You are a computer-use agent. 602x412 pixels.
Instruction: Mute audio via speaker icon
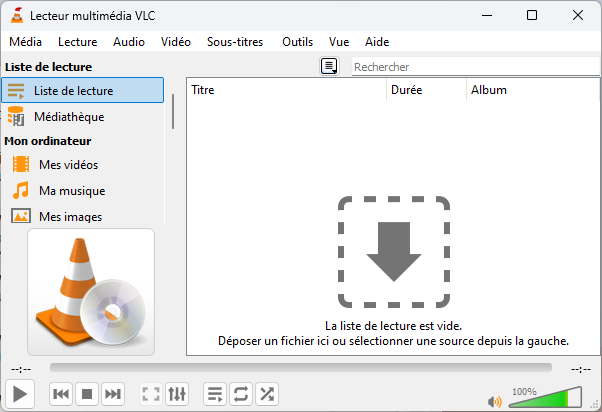494,402
